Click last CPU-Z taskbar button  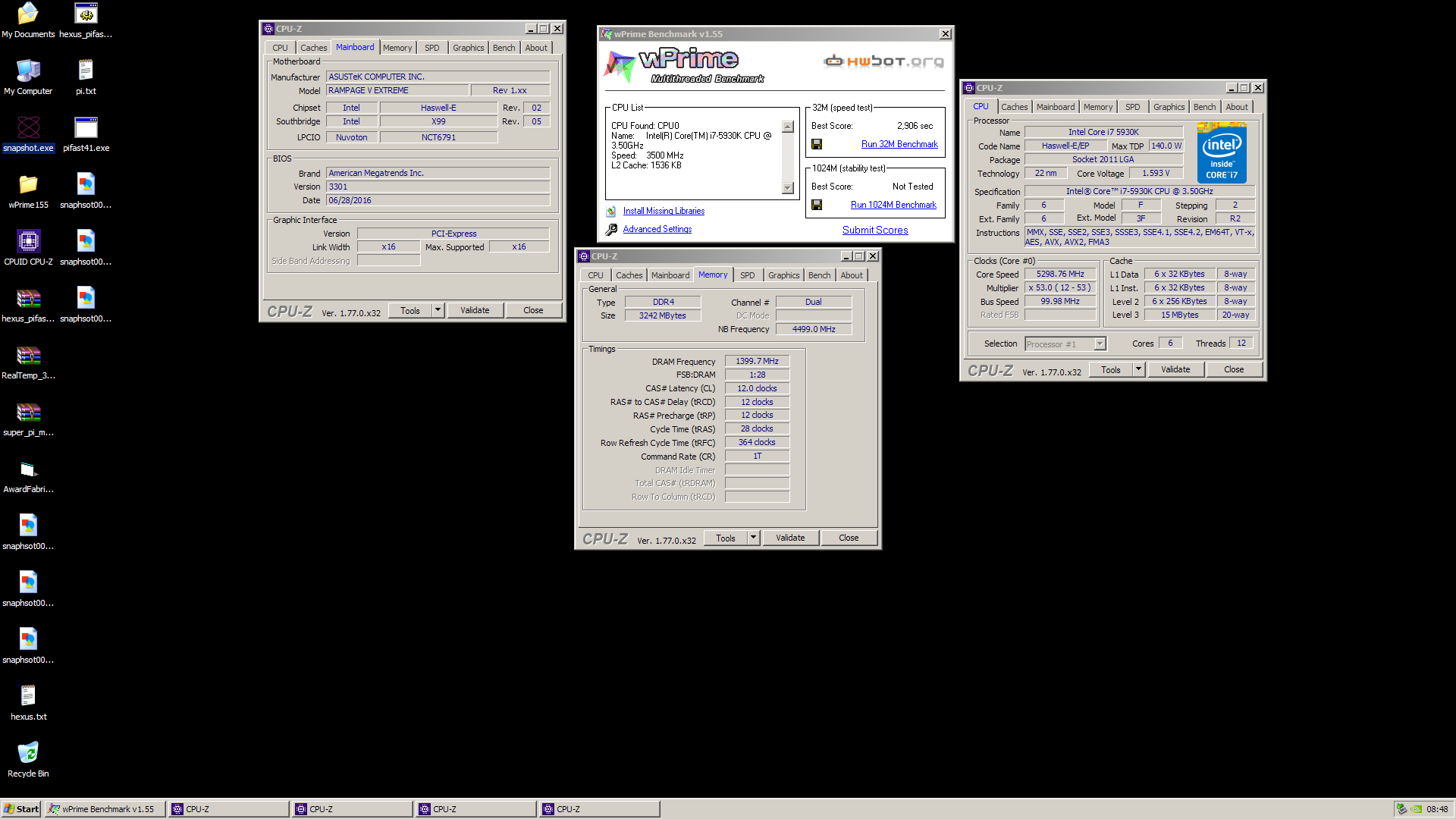coord(599,809)
